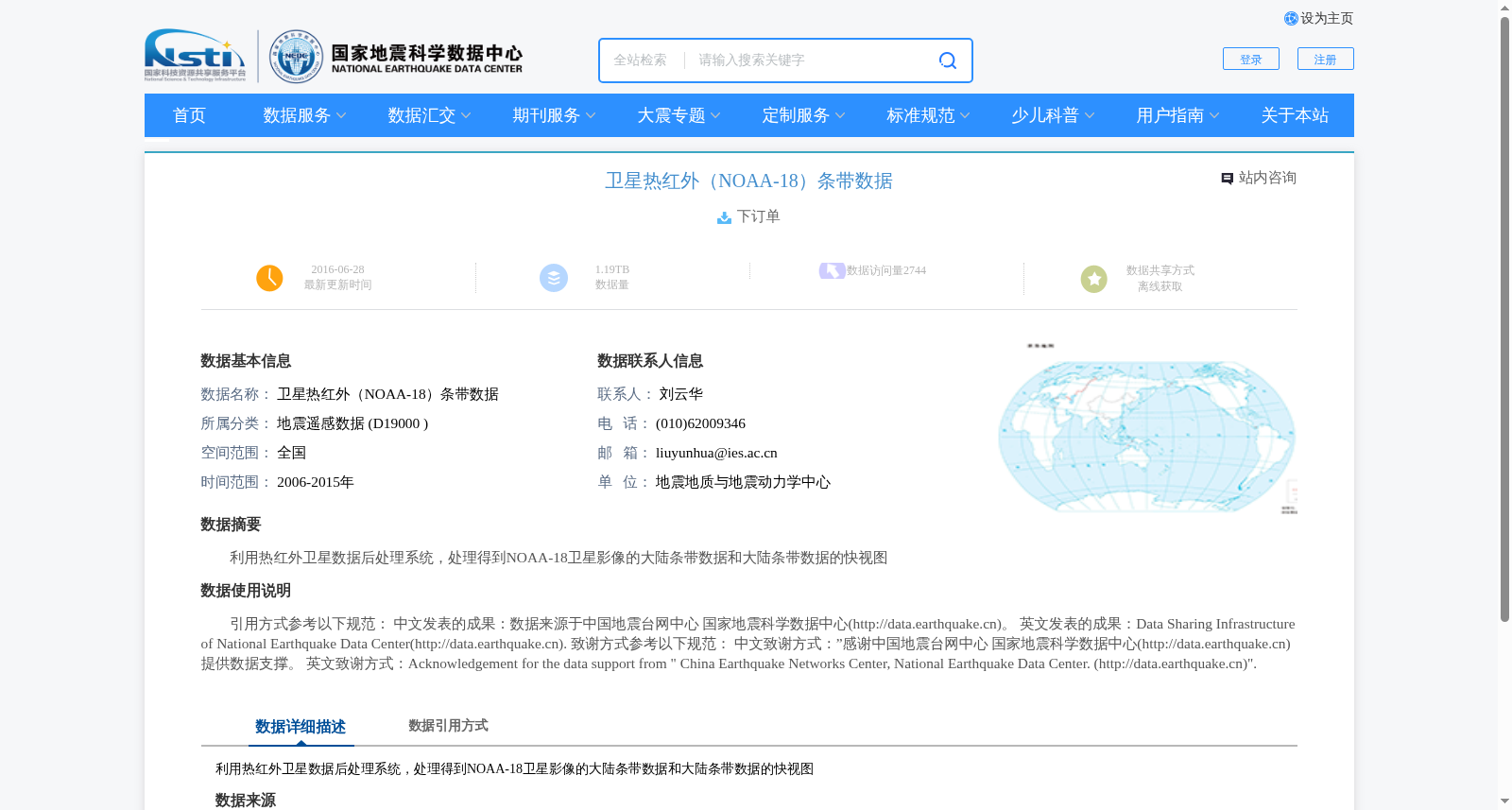Expand the 用户指南 menu
1512x810 pixels.
1177,115
